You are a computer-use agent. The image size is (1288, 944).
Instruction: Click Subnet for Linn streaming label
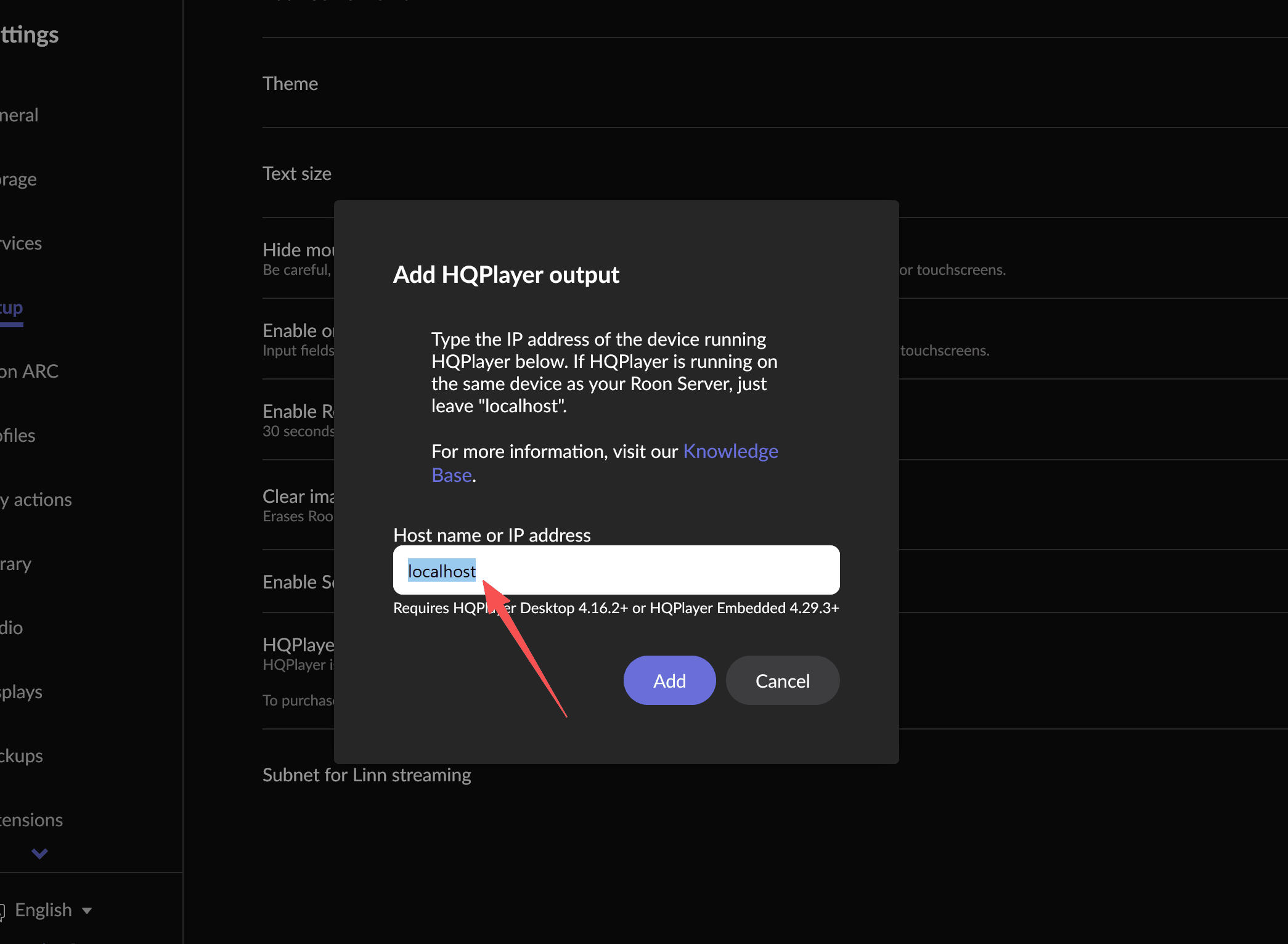(x=367, y=775)
